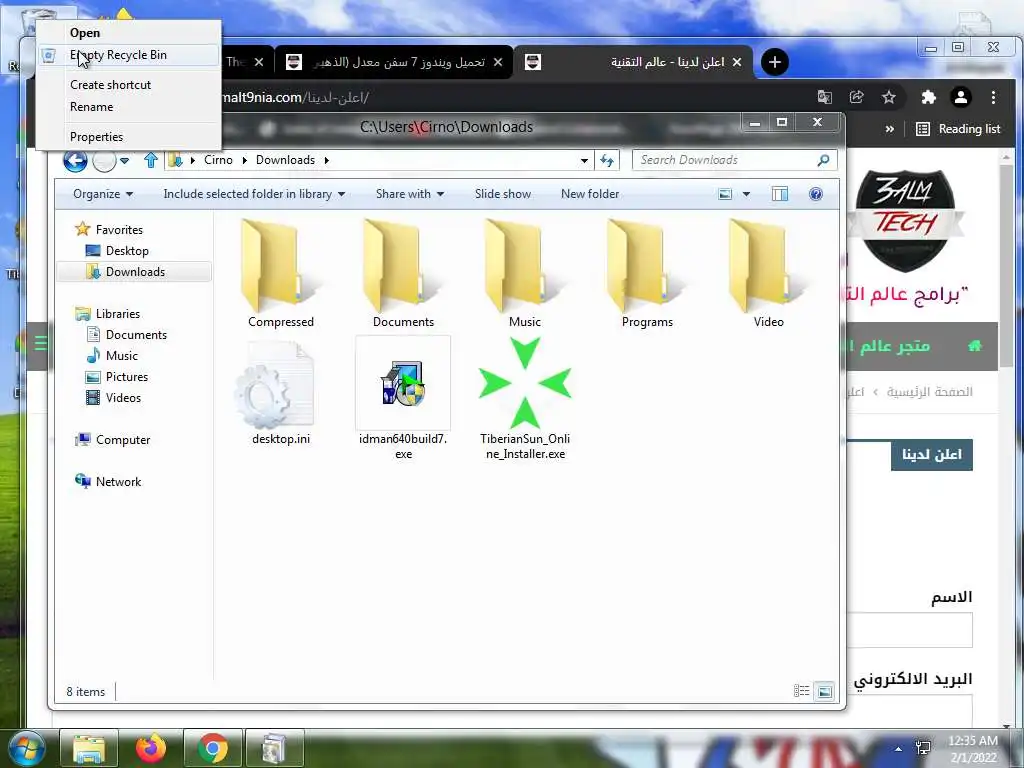Select TiberianSun_Online_Installer.exe
Image resolution: width=1024 pixels, height=768 pixels.
[x=525, y=398]
